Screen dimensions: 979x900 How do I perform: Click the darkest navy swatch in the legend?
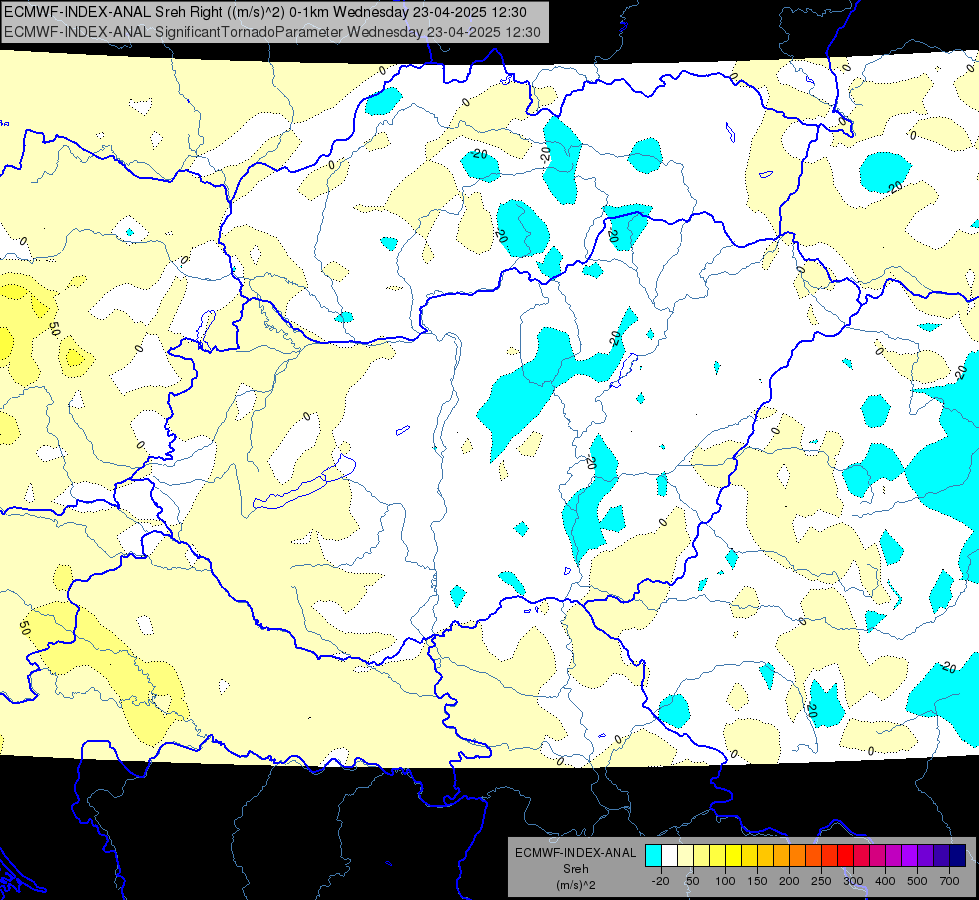tap(958, 855)
